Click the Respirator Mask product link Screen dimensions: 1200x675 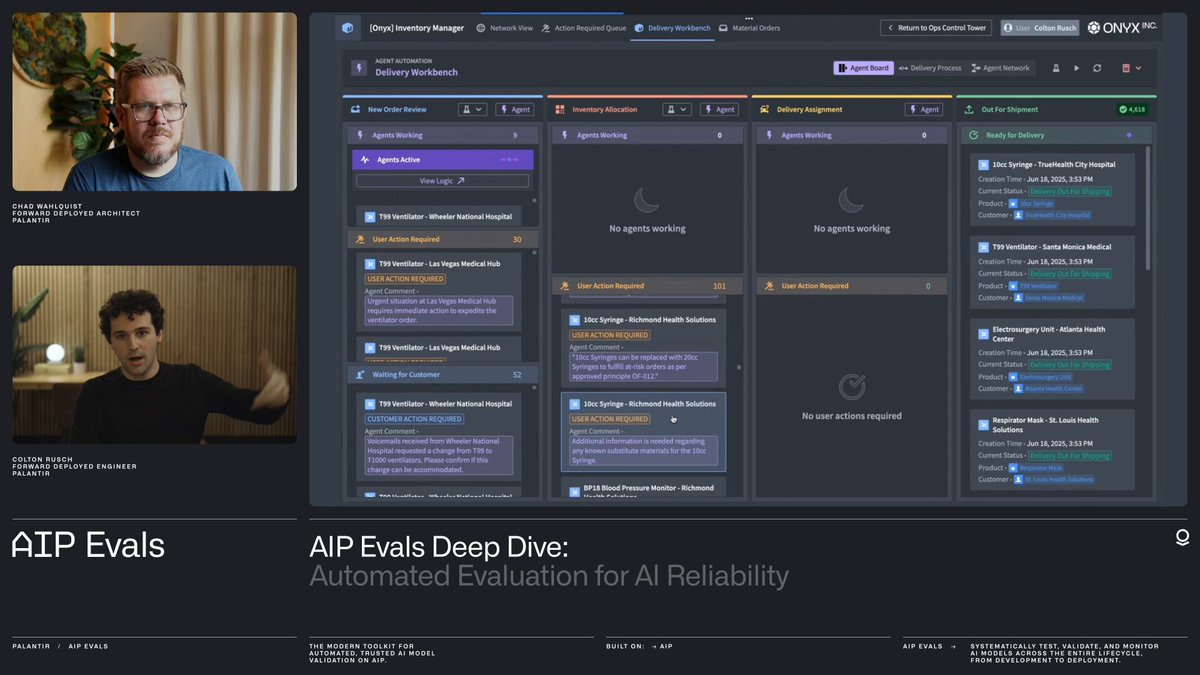point(1035,467)
